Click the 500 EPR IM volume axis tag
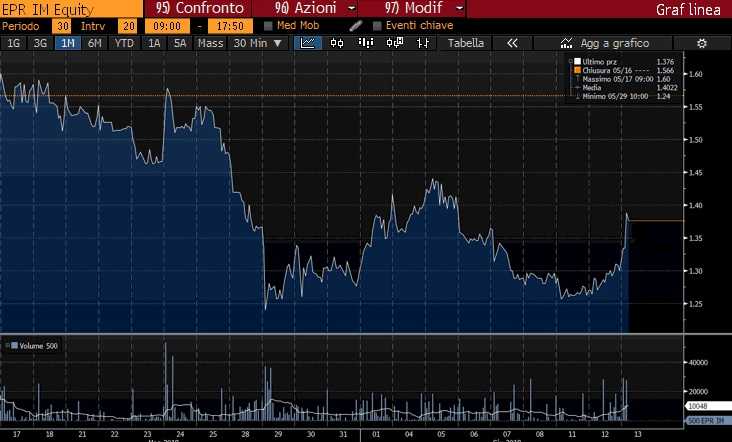This screenshot has width=732, height=442. pyautogui.click(x=707, y=421)
